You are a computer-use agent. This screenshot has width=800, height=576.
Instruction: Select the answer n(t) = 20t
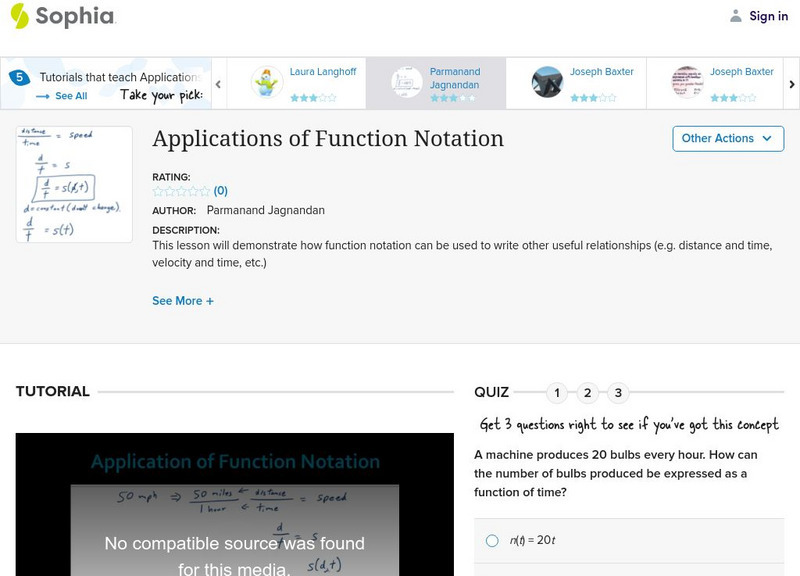[x=491, y=538]
